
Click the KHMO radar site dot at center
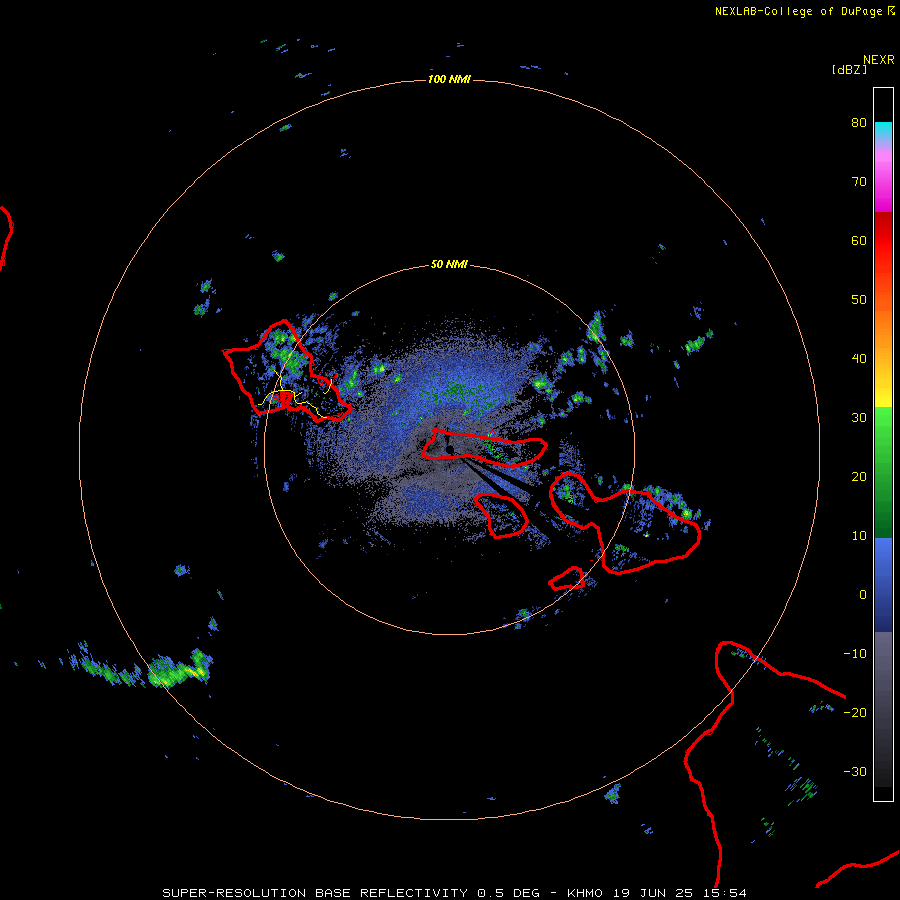[450, 449]
